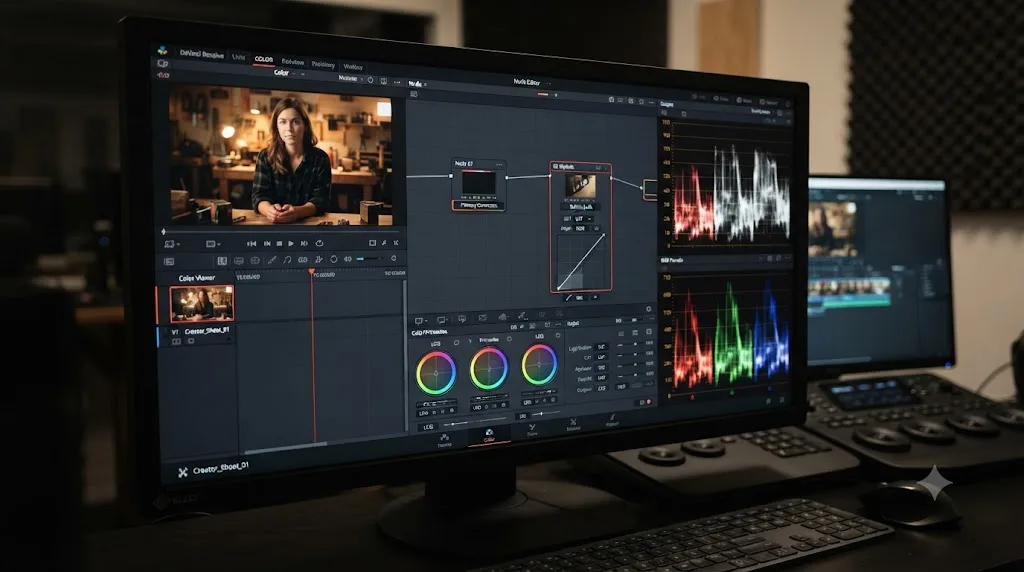This screenshot has width=1024, height=572.
Task: Switch to the COLOR page tab
Action: point(264,59)
